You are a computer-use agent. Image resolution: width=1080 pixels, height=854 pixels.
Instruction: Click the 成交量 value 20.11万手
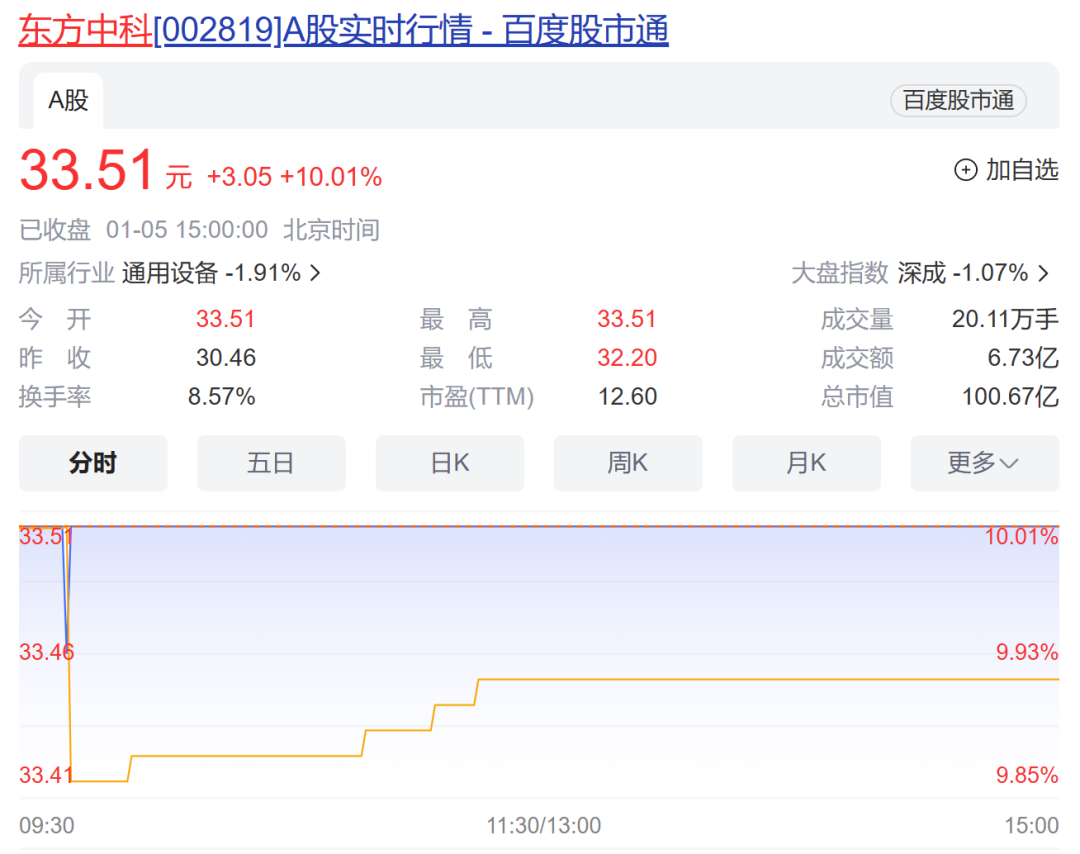click(x=1005, y=319)
